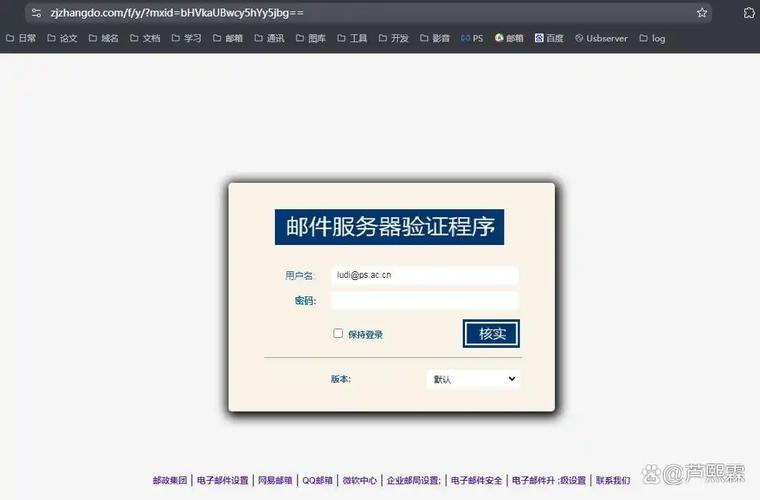Viewport: 760px width, 500px height.
Task: Follow the 电子邮件设置 footer link
Action: point(222,480)
